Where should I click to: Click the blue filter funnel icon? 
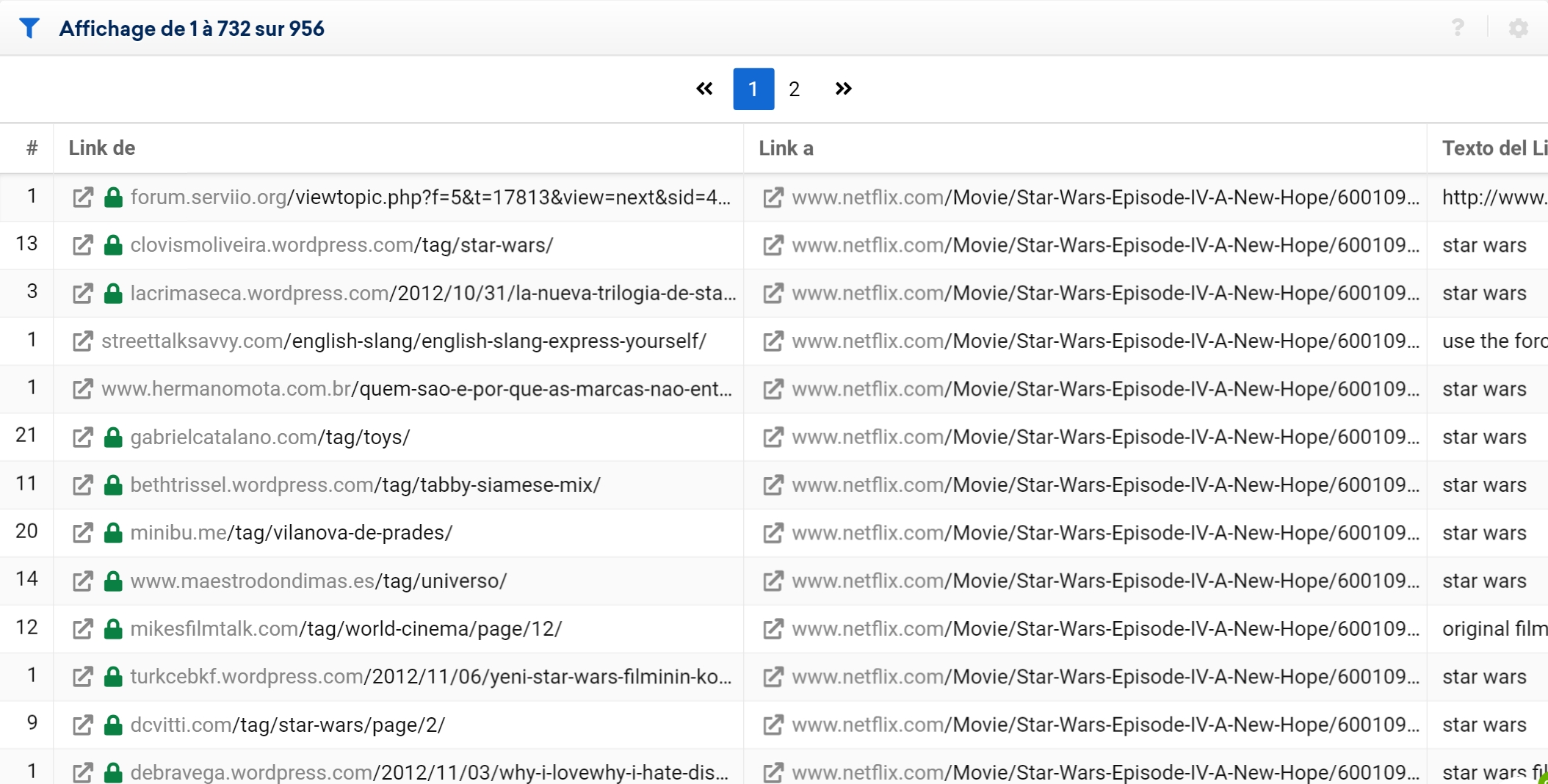coord(29,28)
